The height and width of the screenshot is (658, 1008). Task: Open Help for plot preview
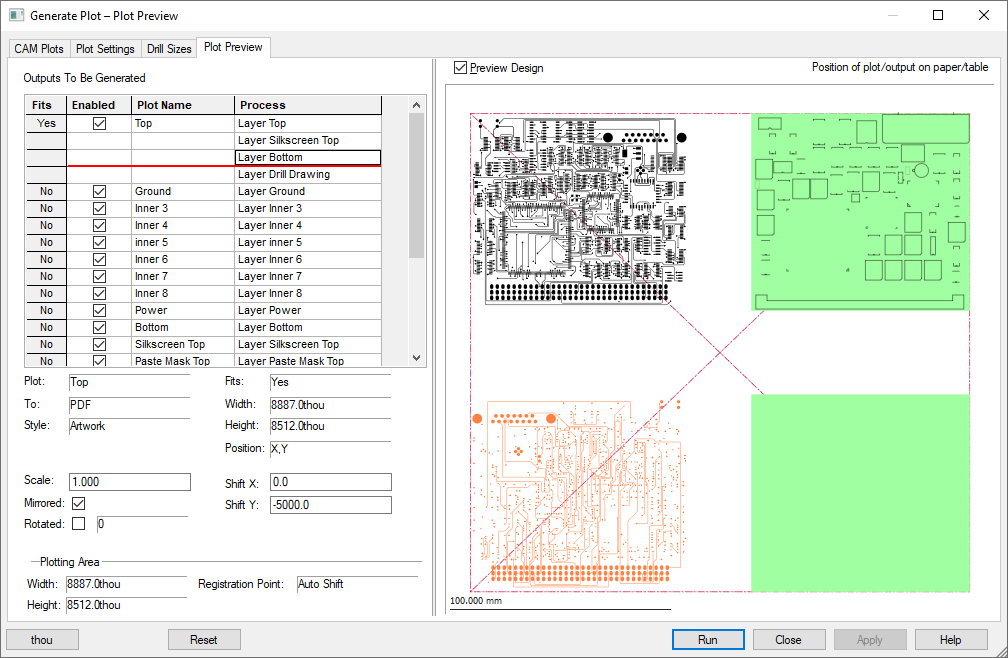pos(950,640)
